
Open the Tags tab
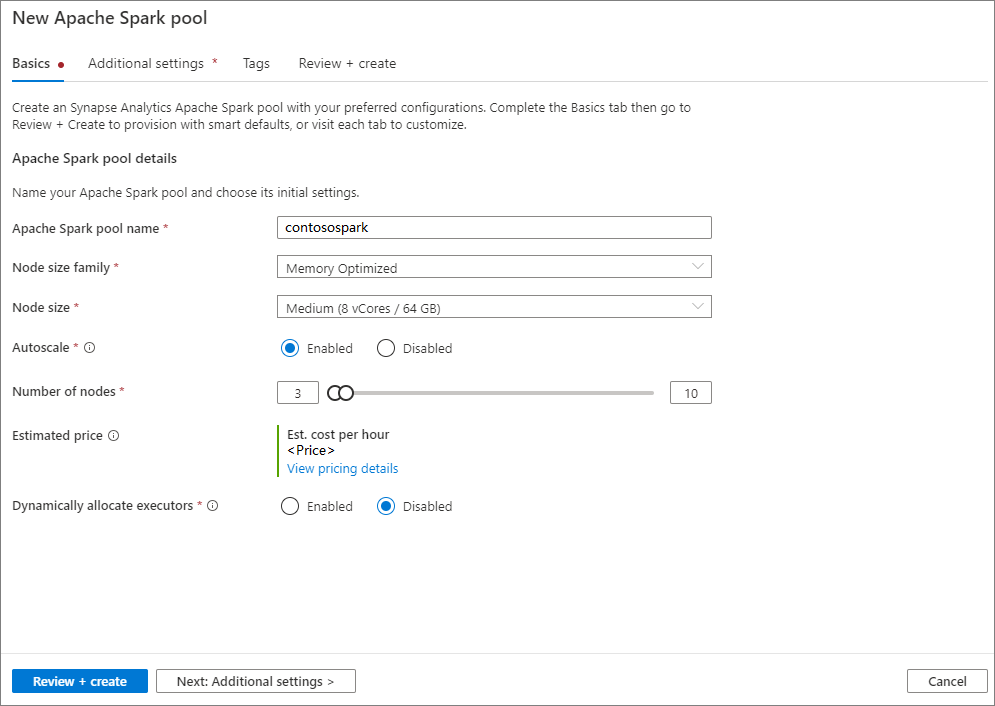click(x=256, y=63)
